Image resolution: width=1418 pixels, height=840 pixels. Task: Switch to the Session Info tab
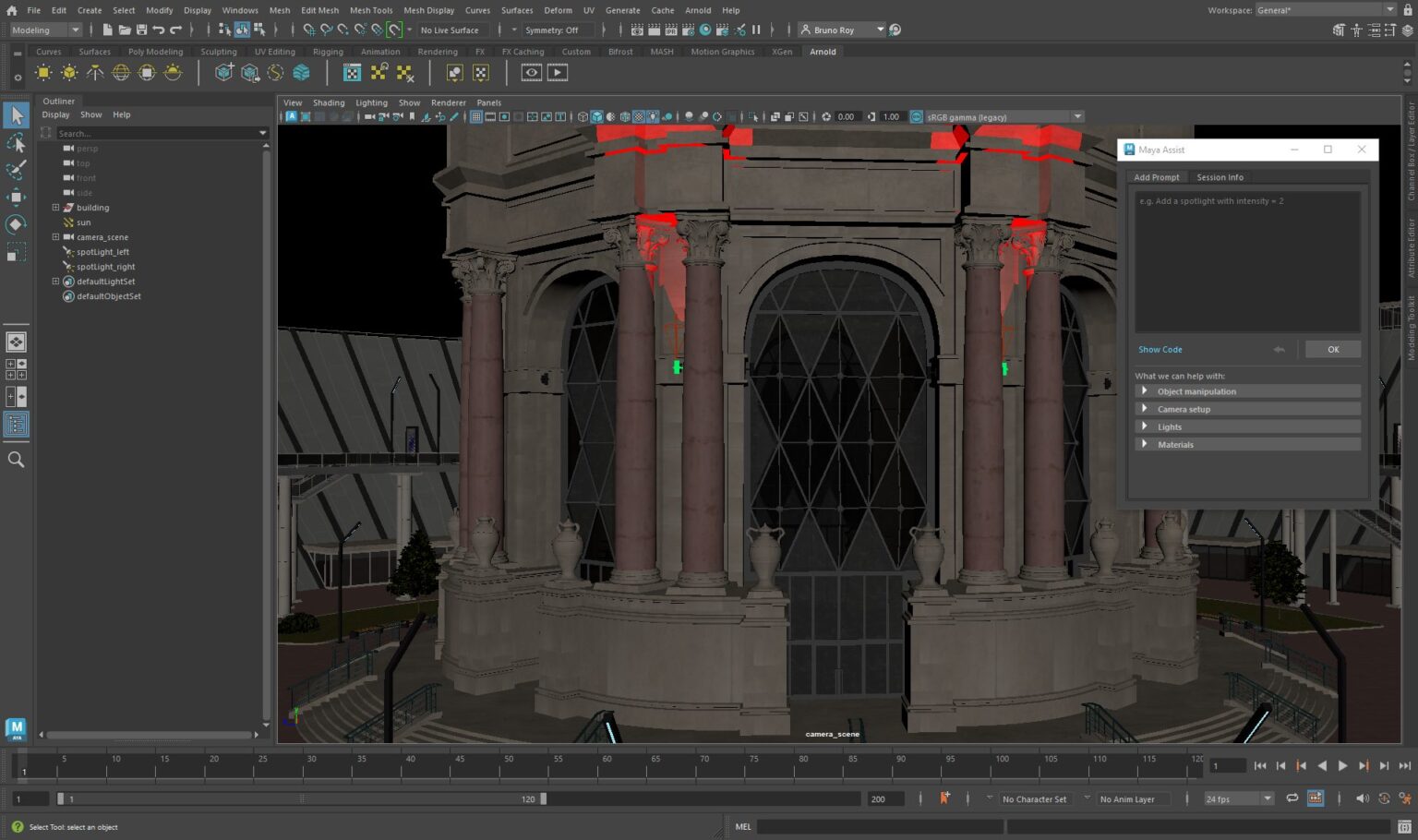click(x=1220, y=177)
